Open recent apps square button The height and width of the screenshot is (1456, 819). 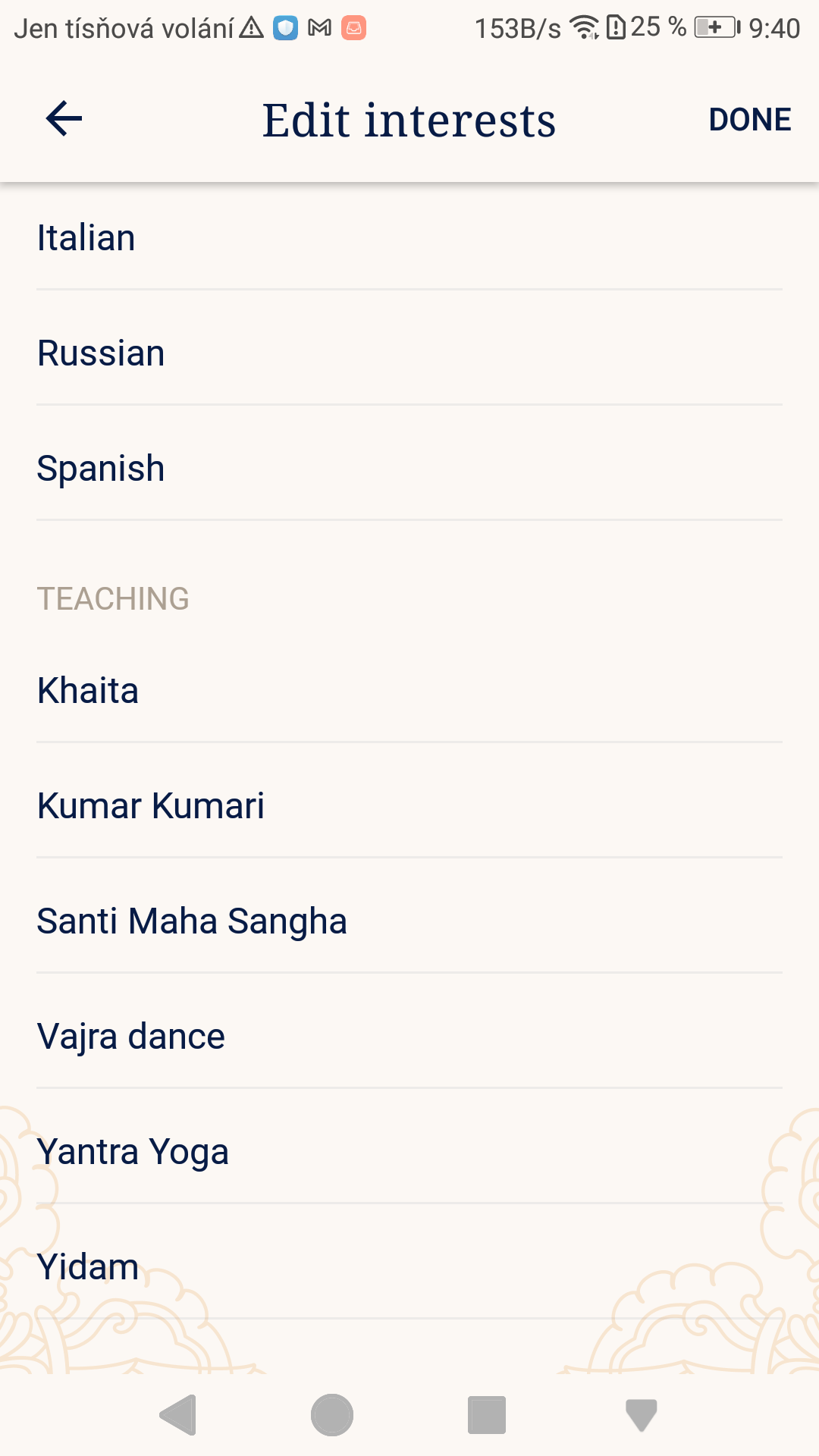(487, 1415)
